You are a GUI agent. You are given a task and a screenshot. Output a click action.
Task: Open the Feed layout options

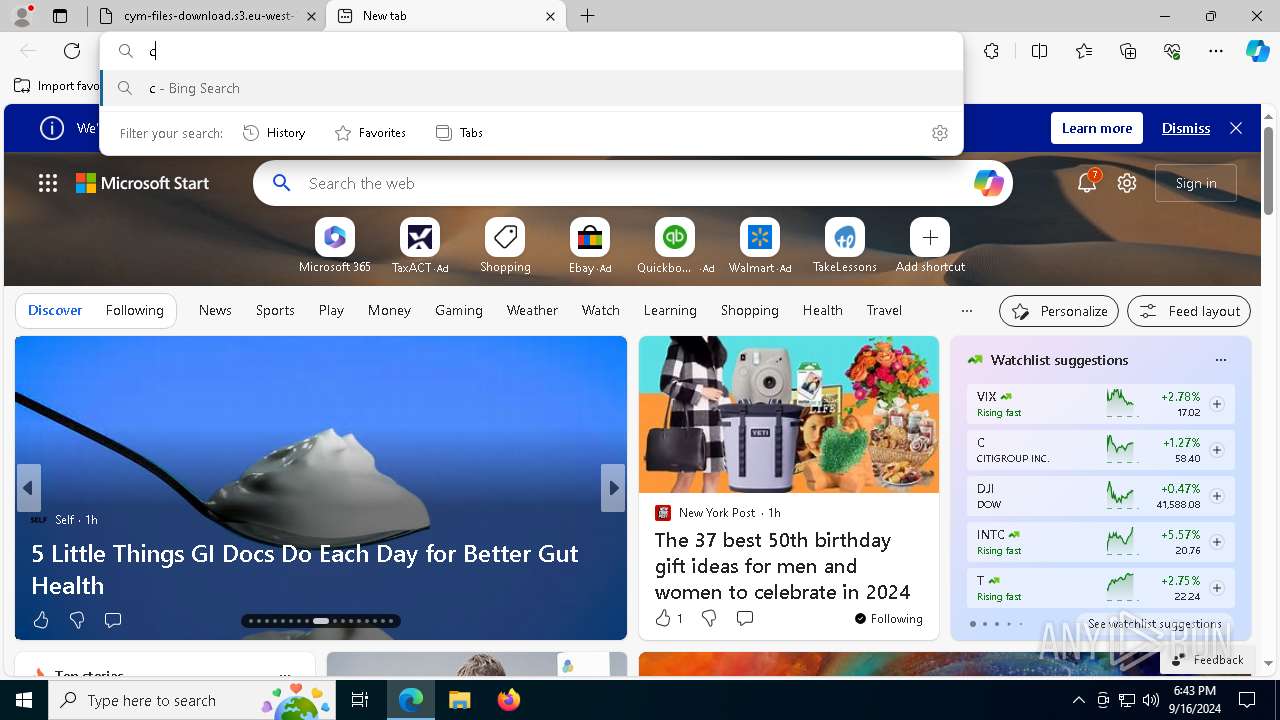(1189, 311)
